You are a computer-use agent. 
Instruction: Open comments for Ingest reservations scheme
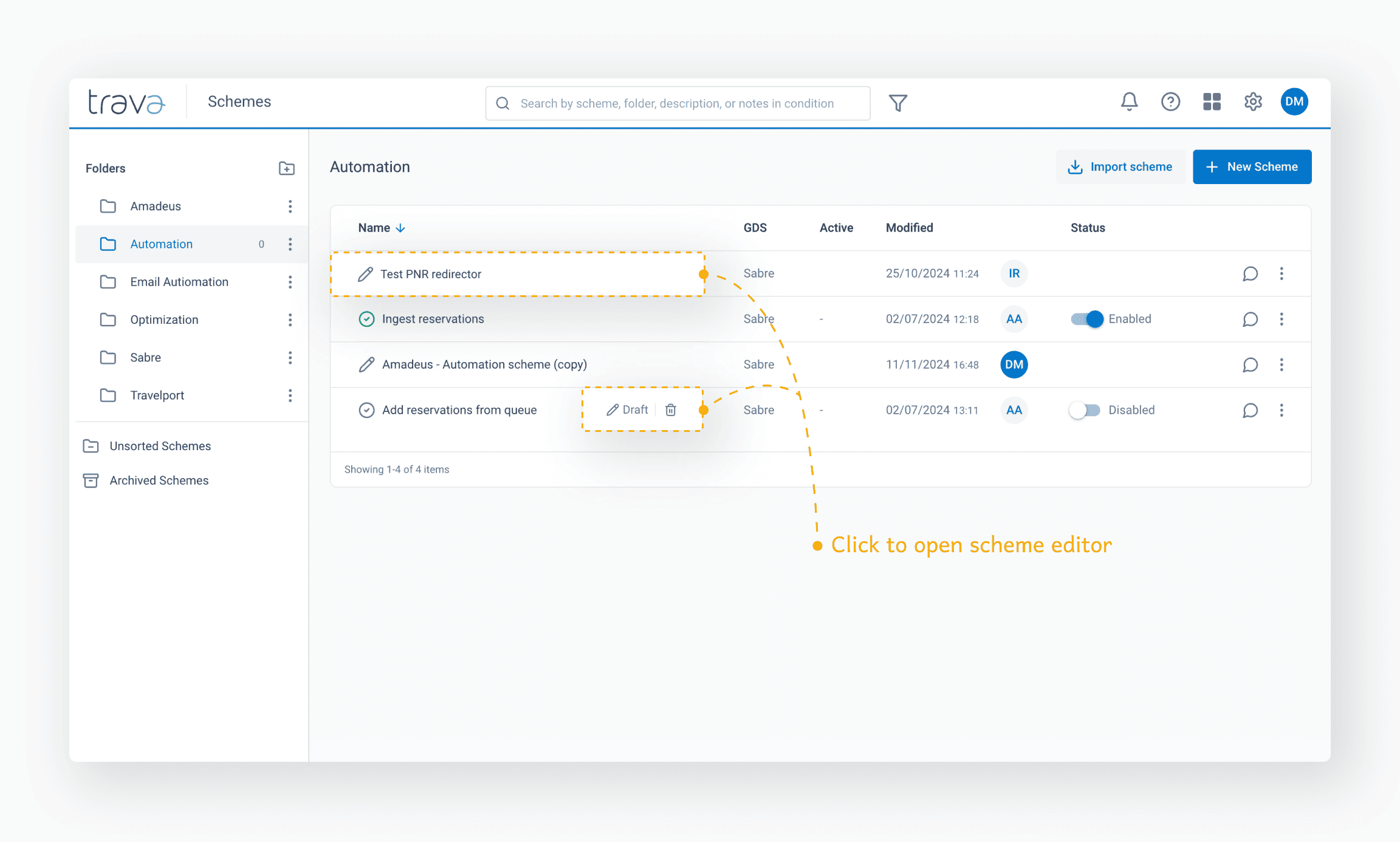[1250, 319]
